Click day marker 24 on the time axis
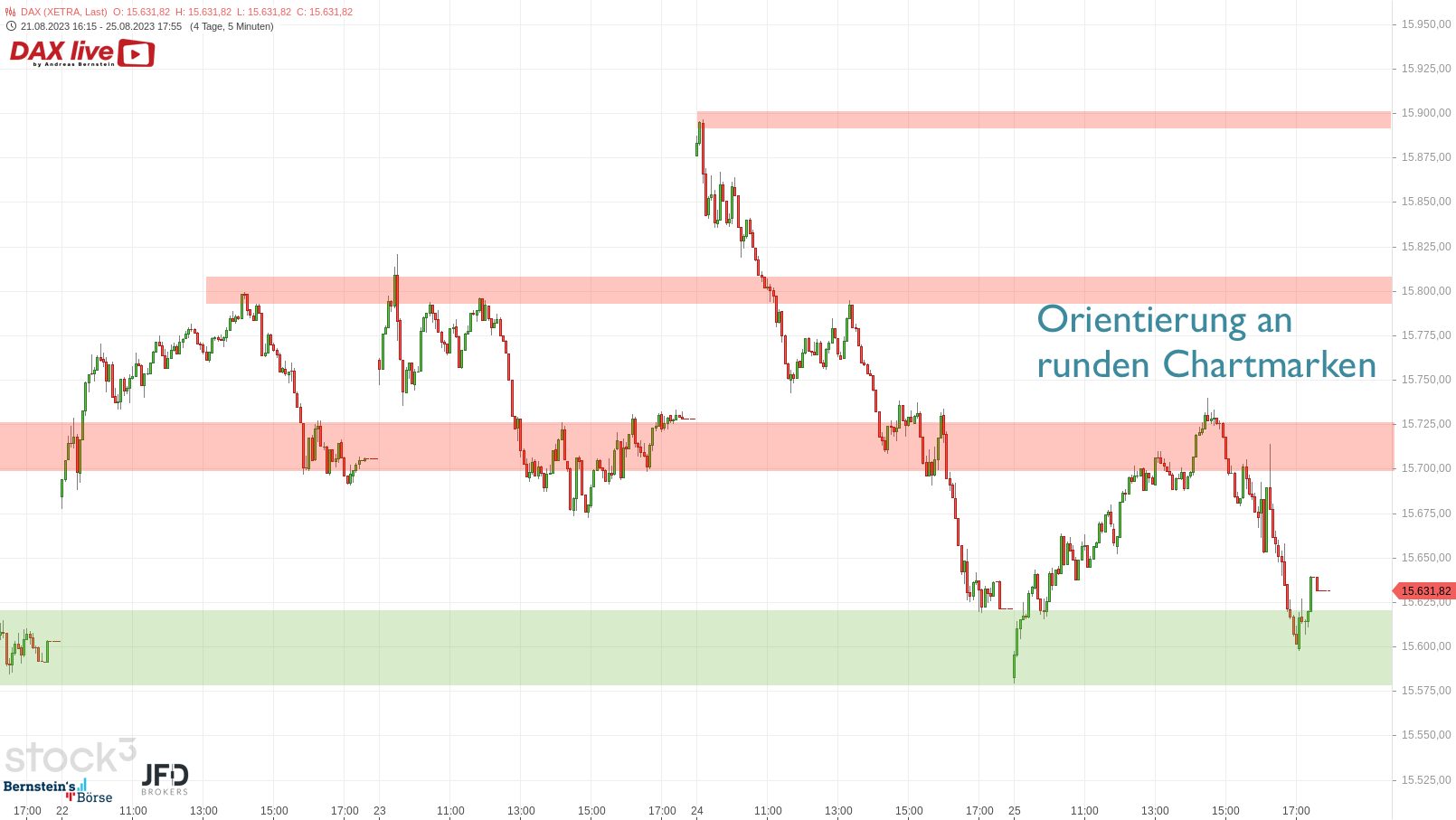Image resolution: width=1456 pixels, height=820 pixels. [697, 811]
